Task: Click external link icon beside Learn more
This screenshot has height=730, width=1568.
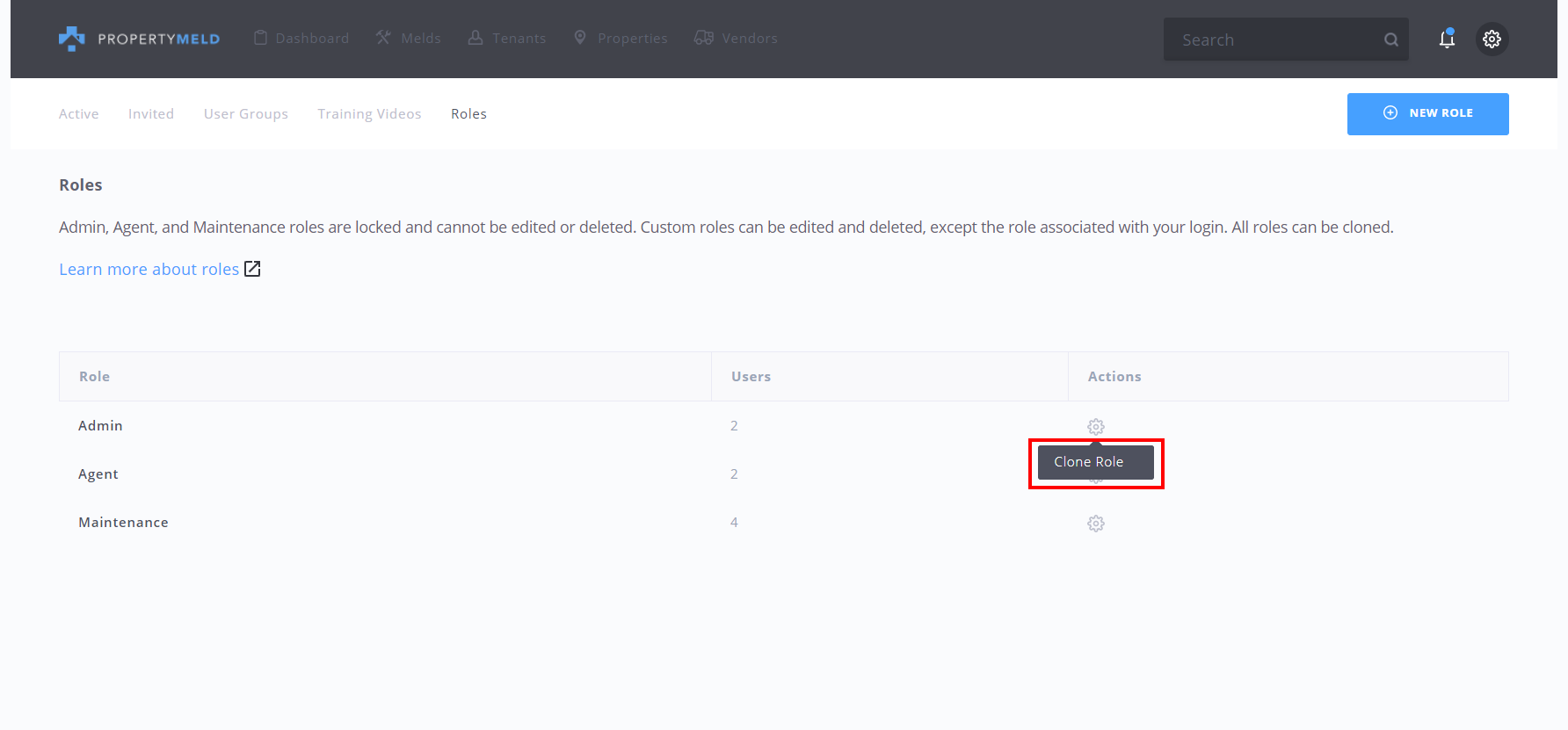Action: pyautogui.click(x=252, y=269)
